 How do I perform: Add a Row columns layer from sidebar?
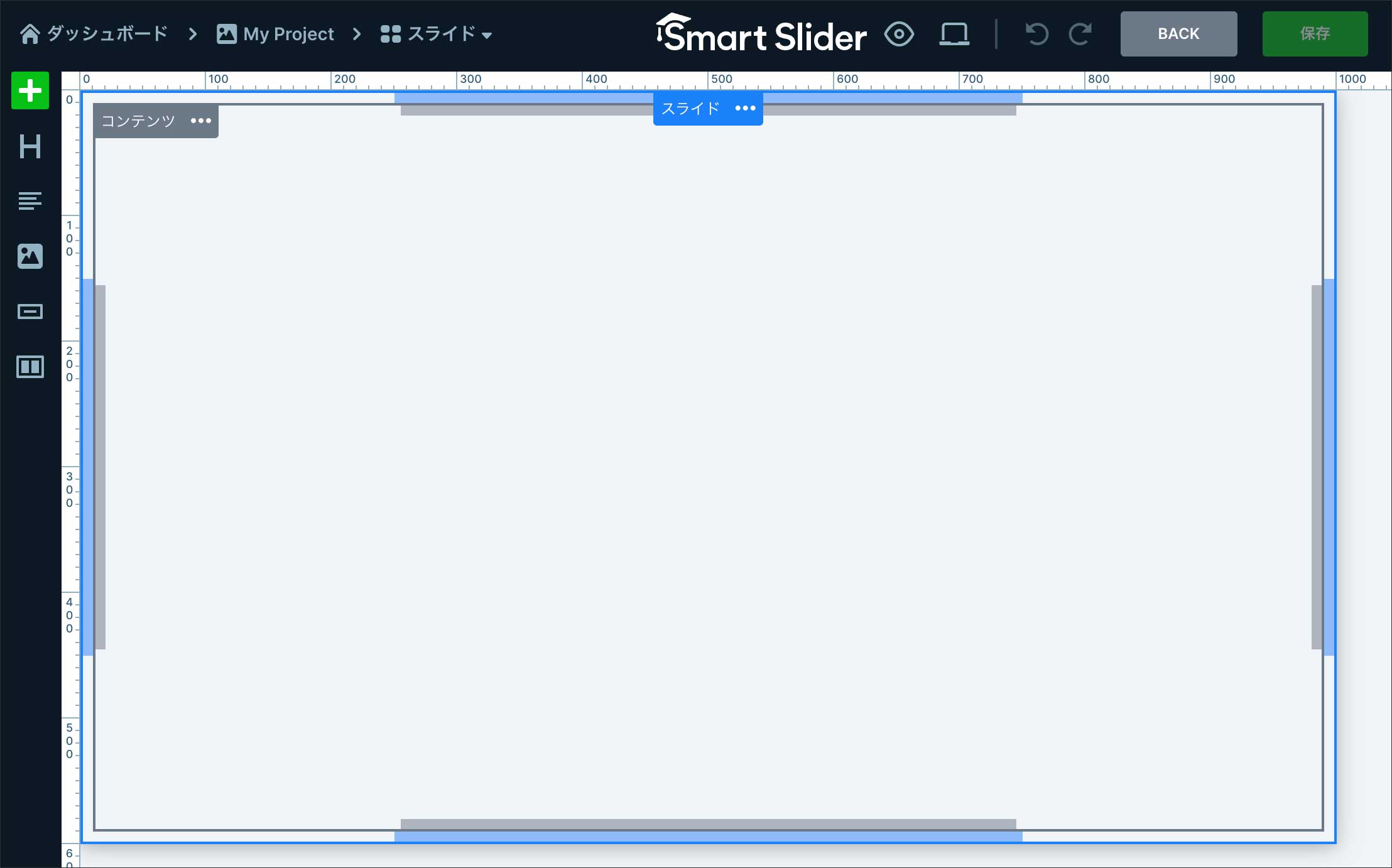[30, 367]
